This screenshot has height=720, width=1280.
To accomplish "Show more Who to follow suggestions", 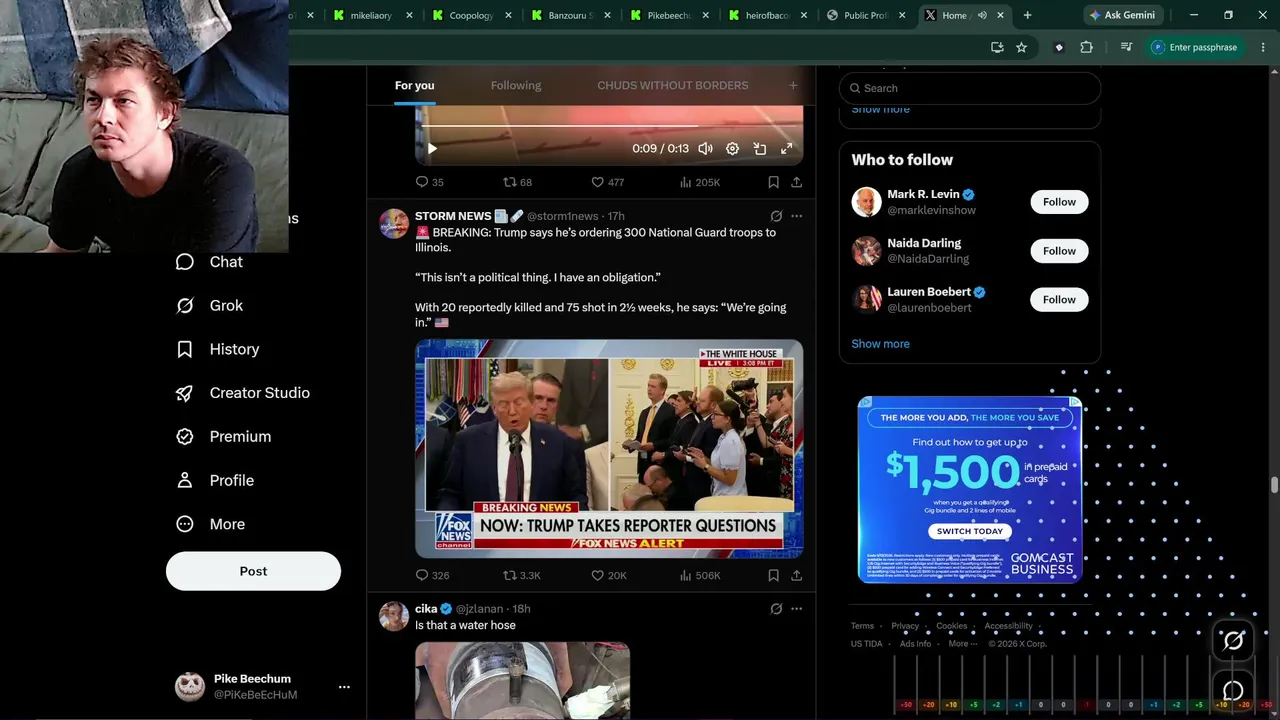I will click(880, 344).
